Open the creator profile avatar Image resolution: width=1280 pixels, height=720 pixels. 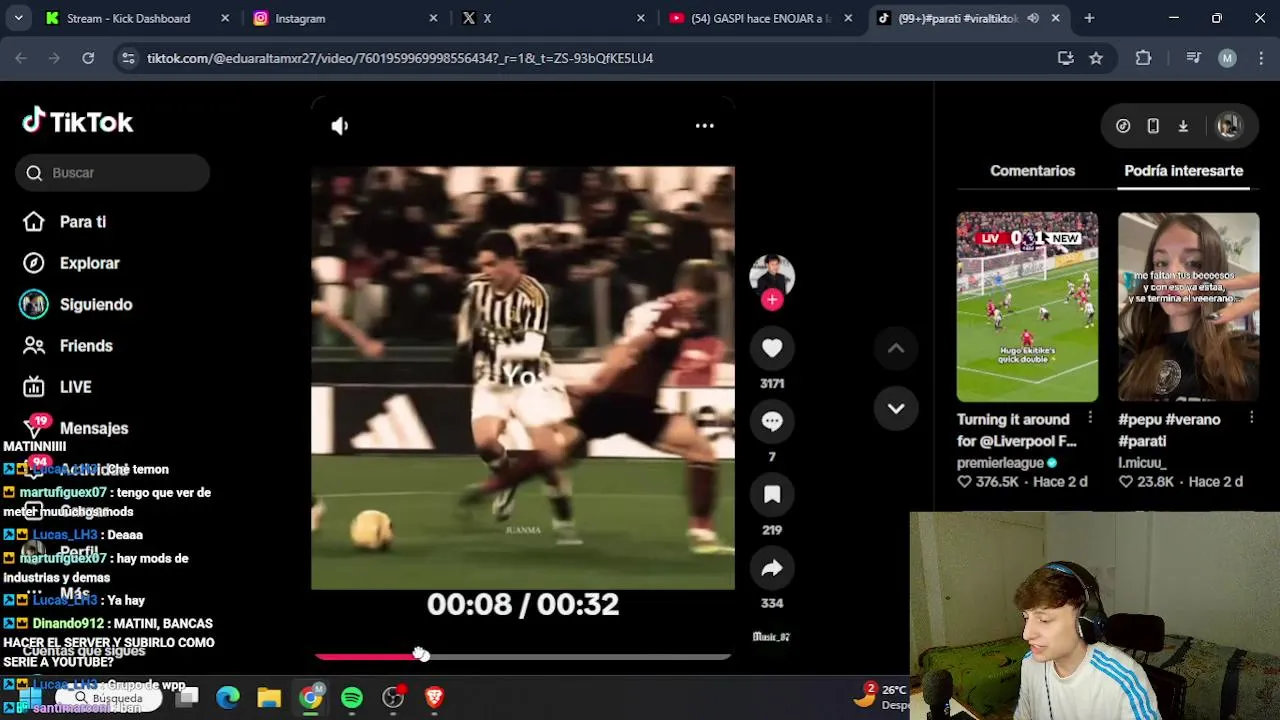(772, 275)
